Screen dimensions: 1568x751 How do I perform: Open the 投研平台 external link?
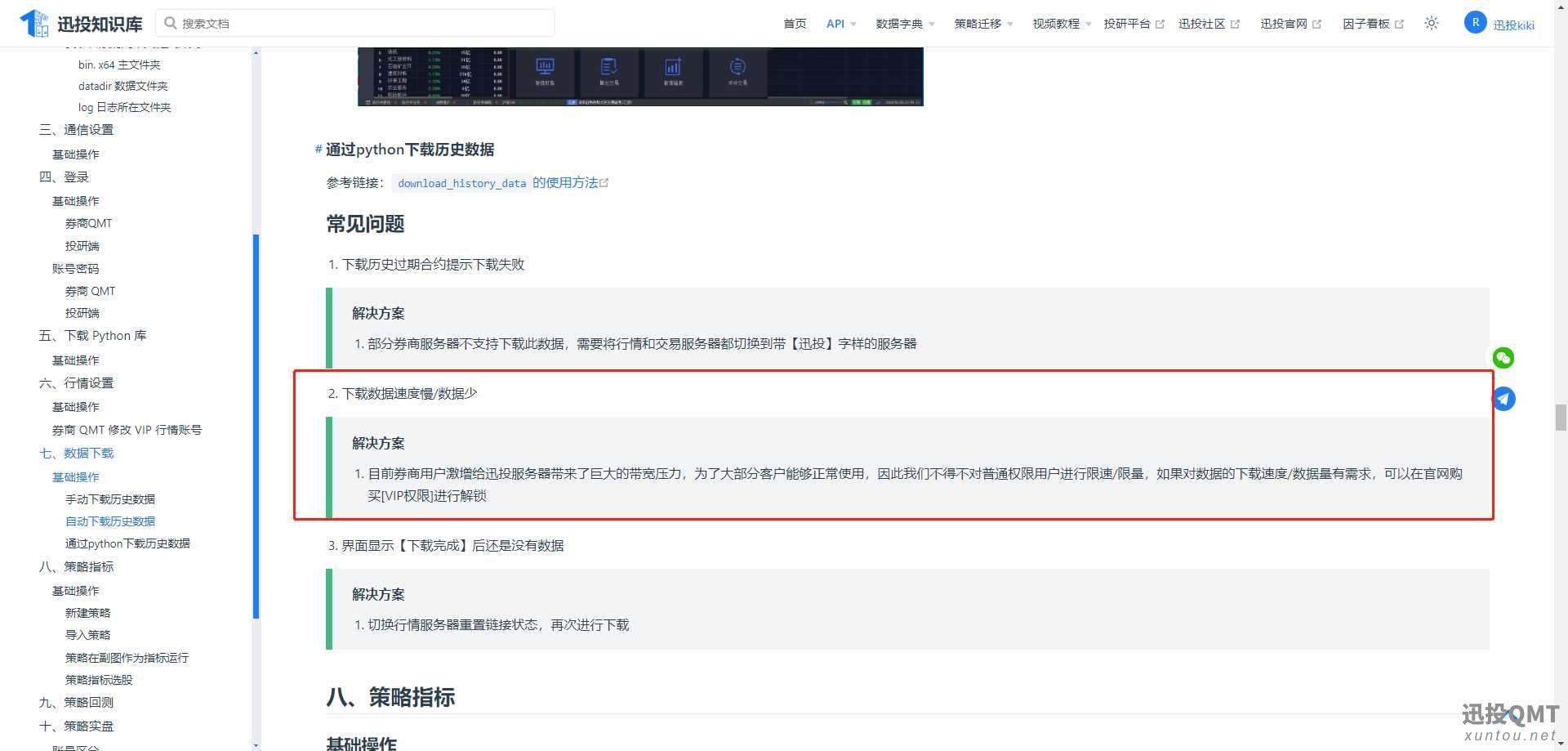1134,24
